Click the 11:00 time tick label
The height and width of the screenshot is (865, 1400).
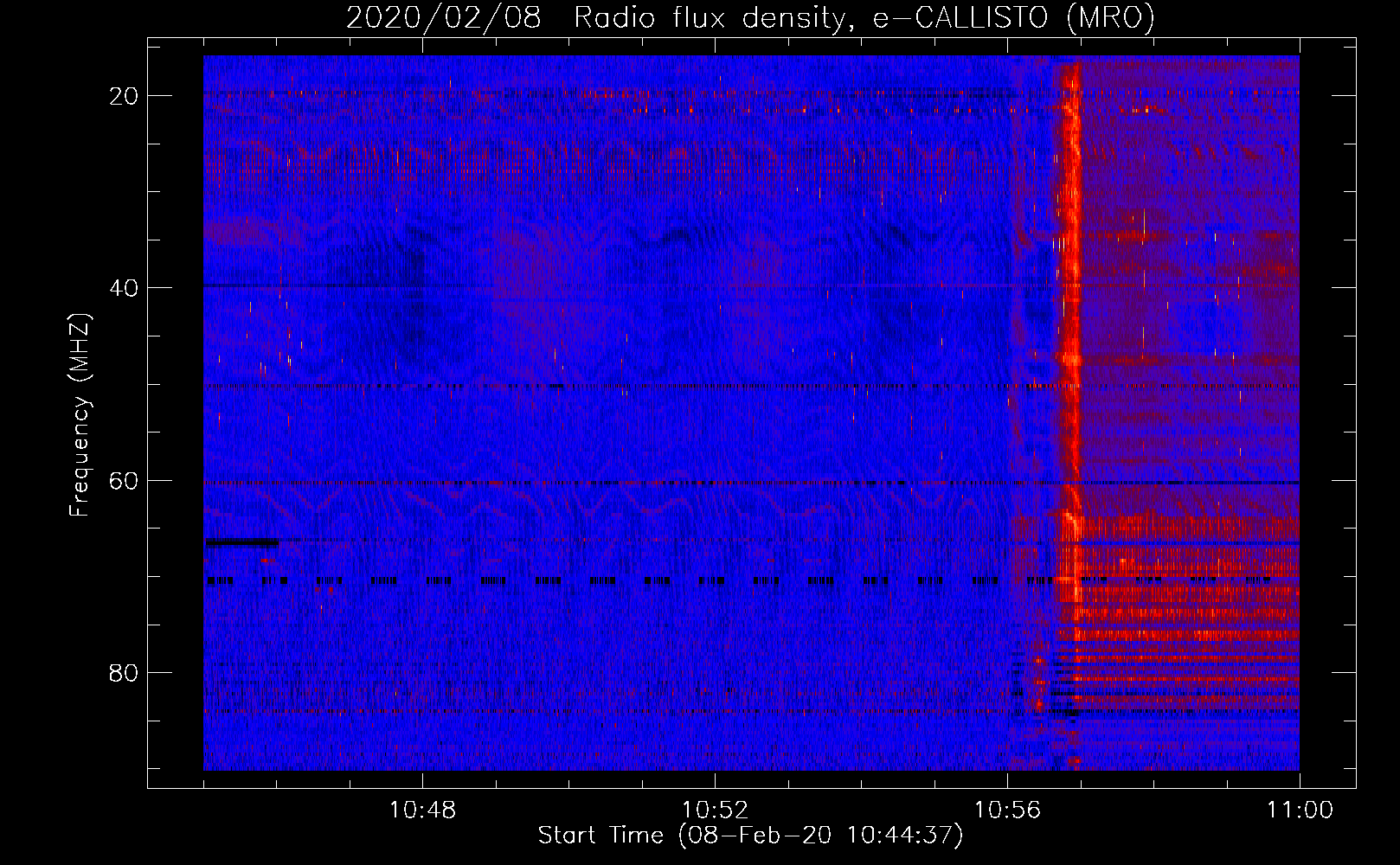1300,811
